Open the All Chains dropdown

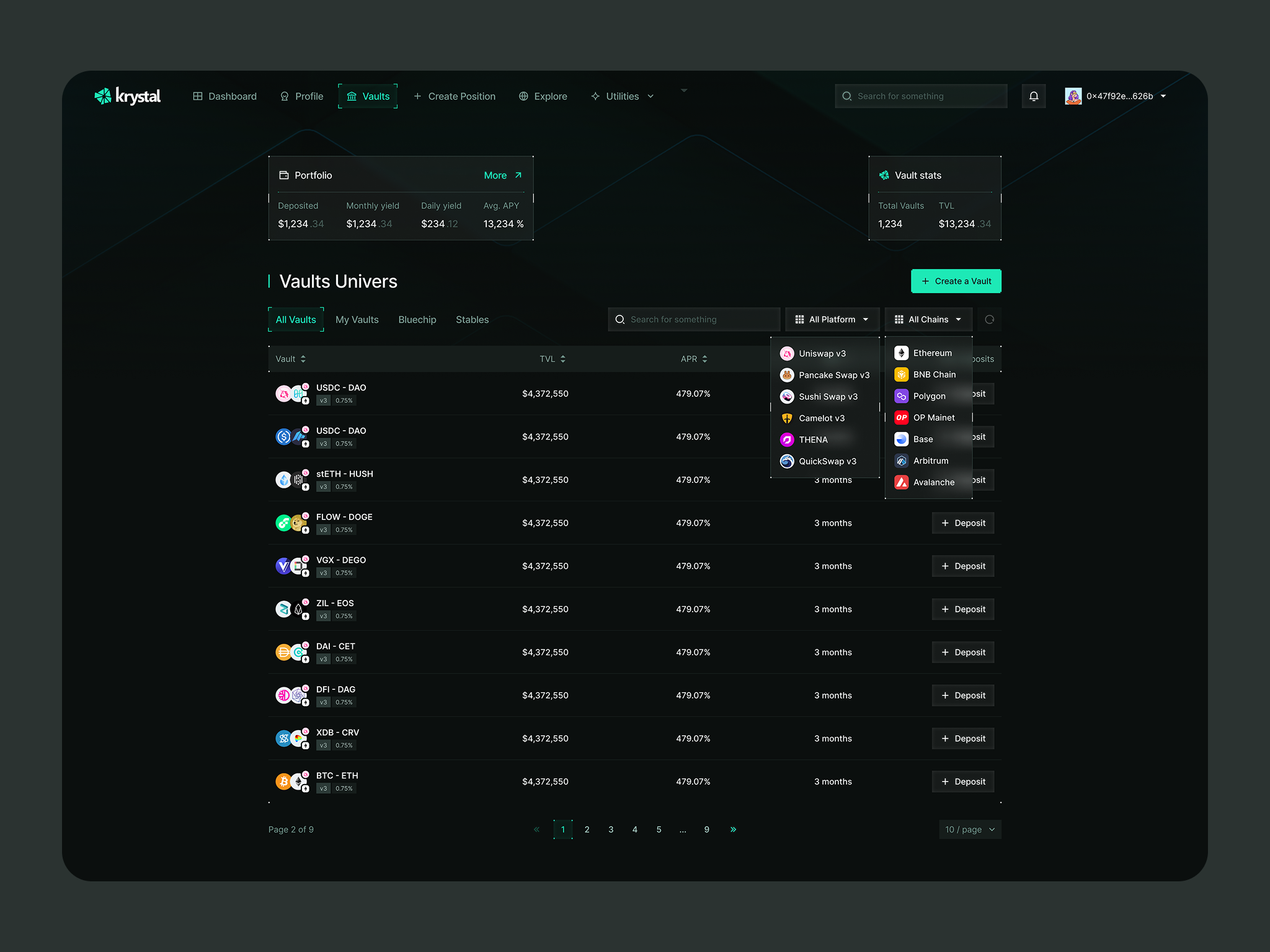pos(928,319)
